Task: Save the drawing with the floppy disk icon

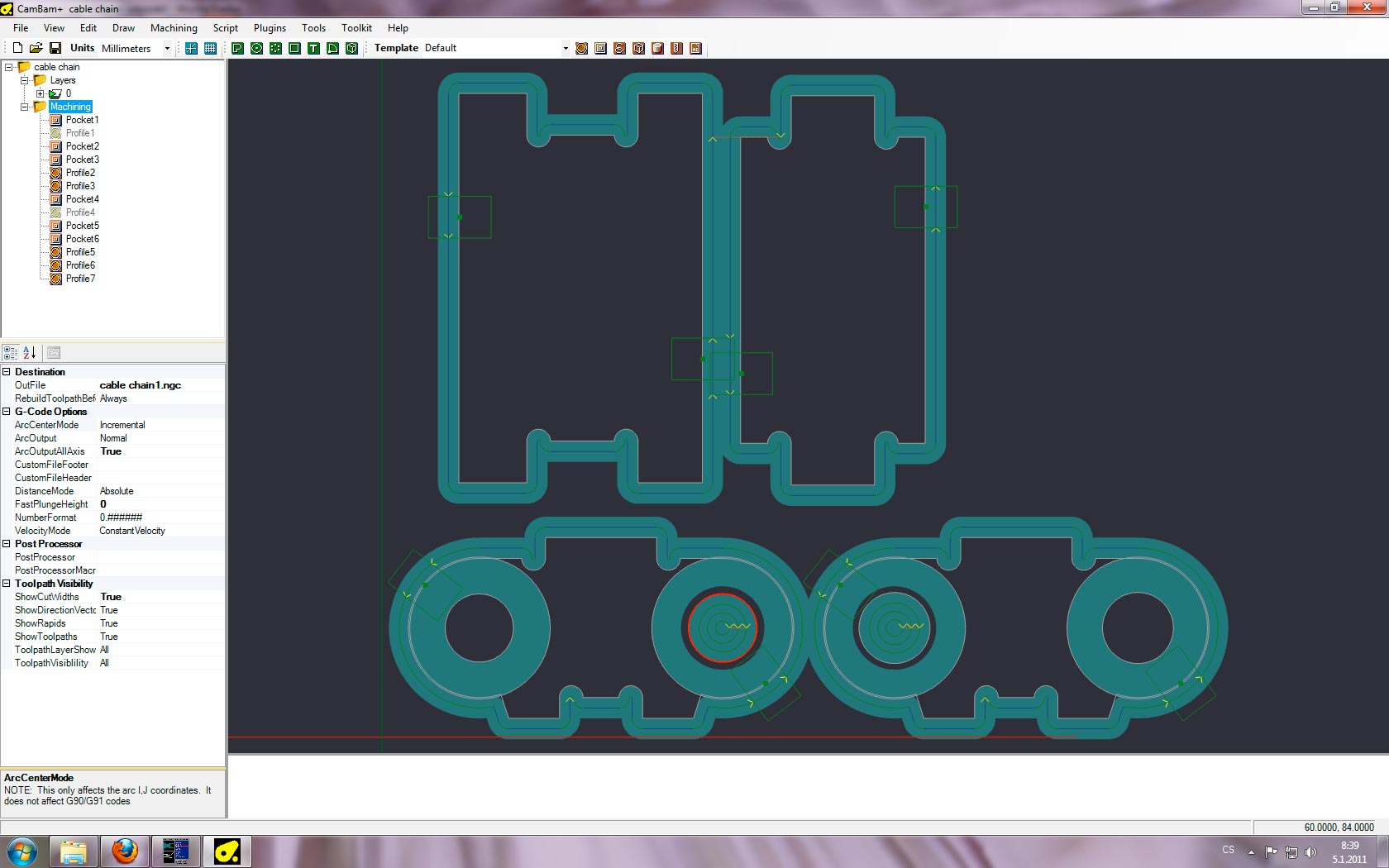Action: (55, 48)
